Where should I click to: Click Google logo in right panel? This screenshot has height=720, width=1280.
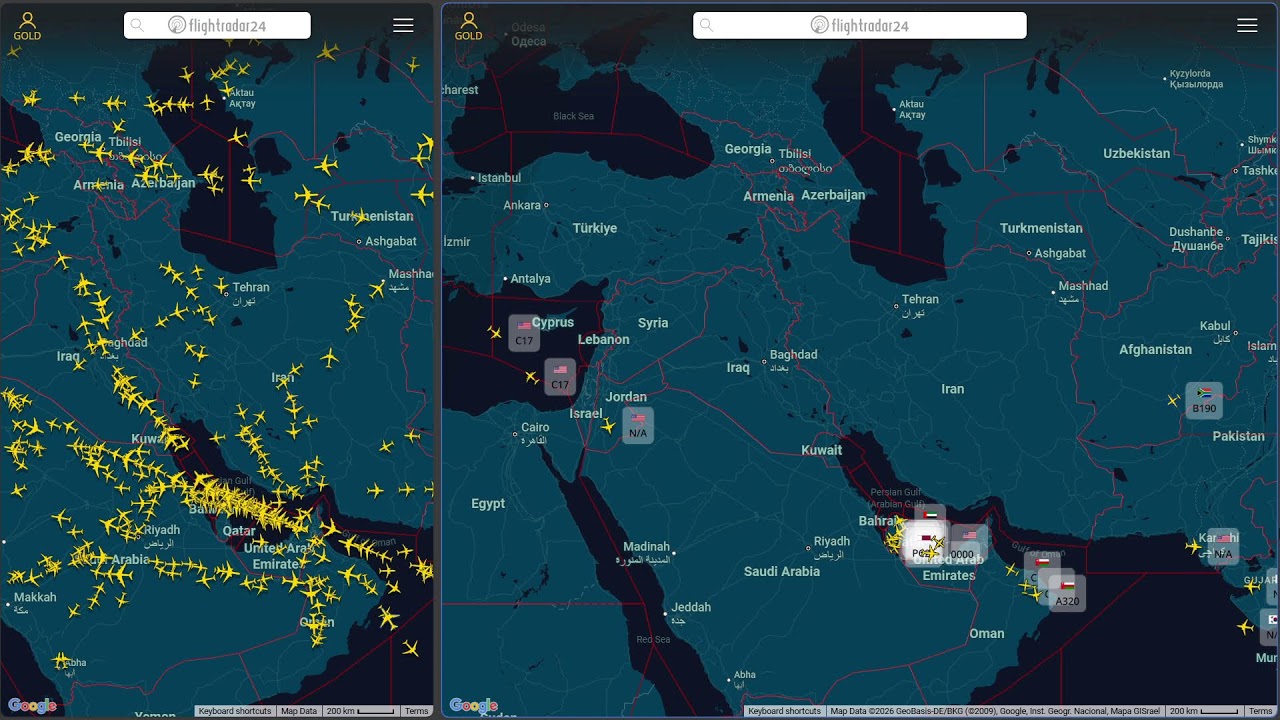coord(474,706)
